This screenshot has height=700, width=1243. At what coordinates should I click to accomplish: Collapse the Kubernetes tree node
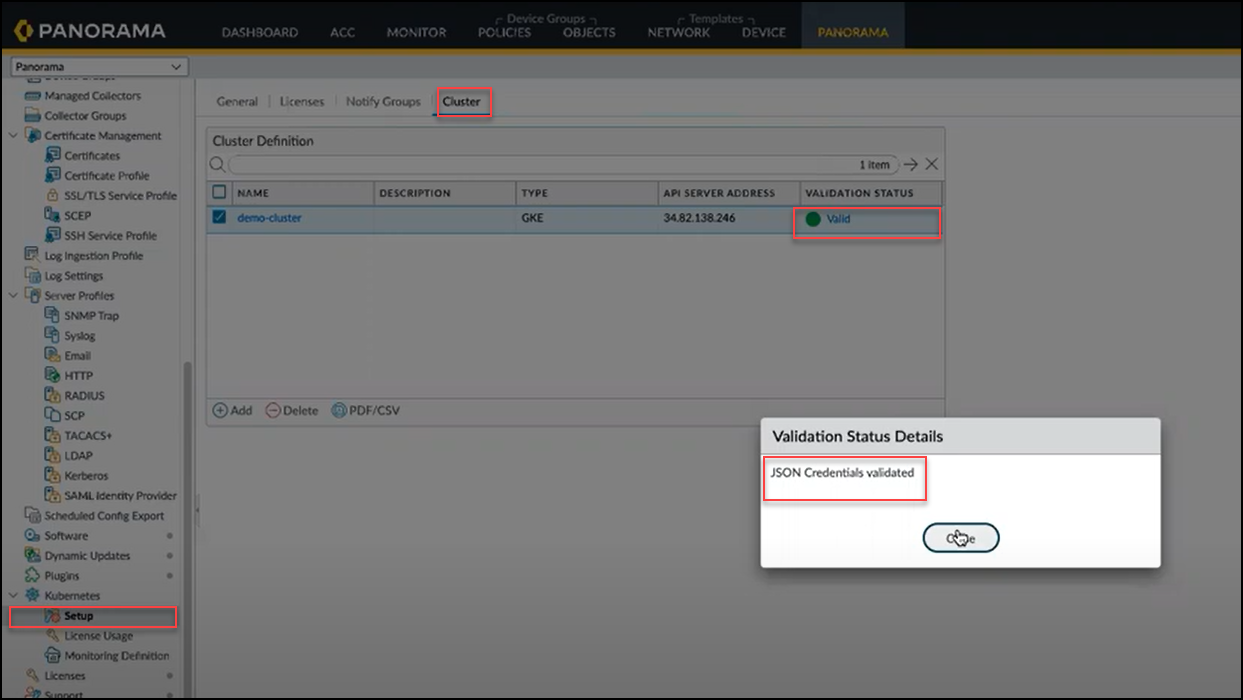click(13, 596)
